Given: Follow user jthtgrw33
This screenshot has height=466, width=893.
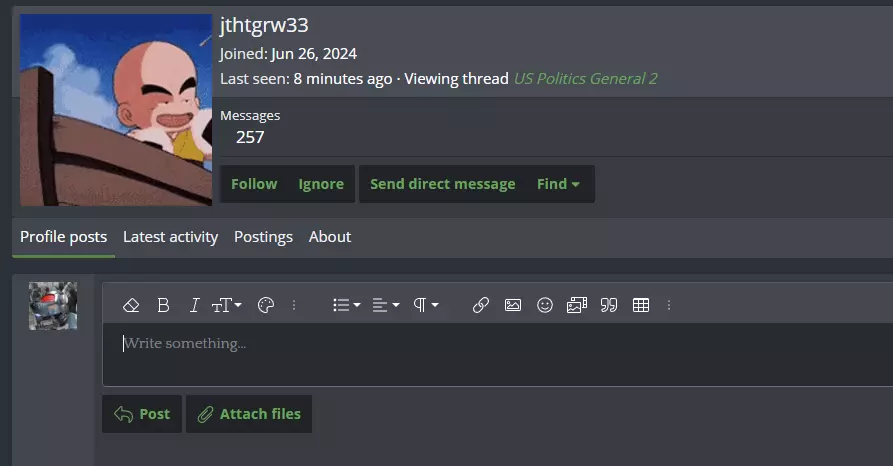Looking at the screenshot, I should [254, 184].
